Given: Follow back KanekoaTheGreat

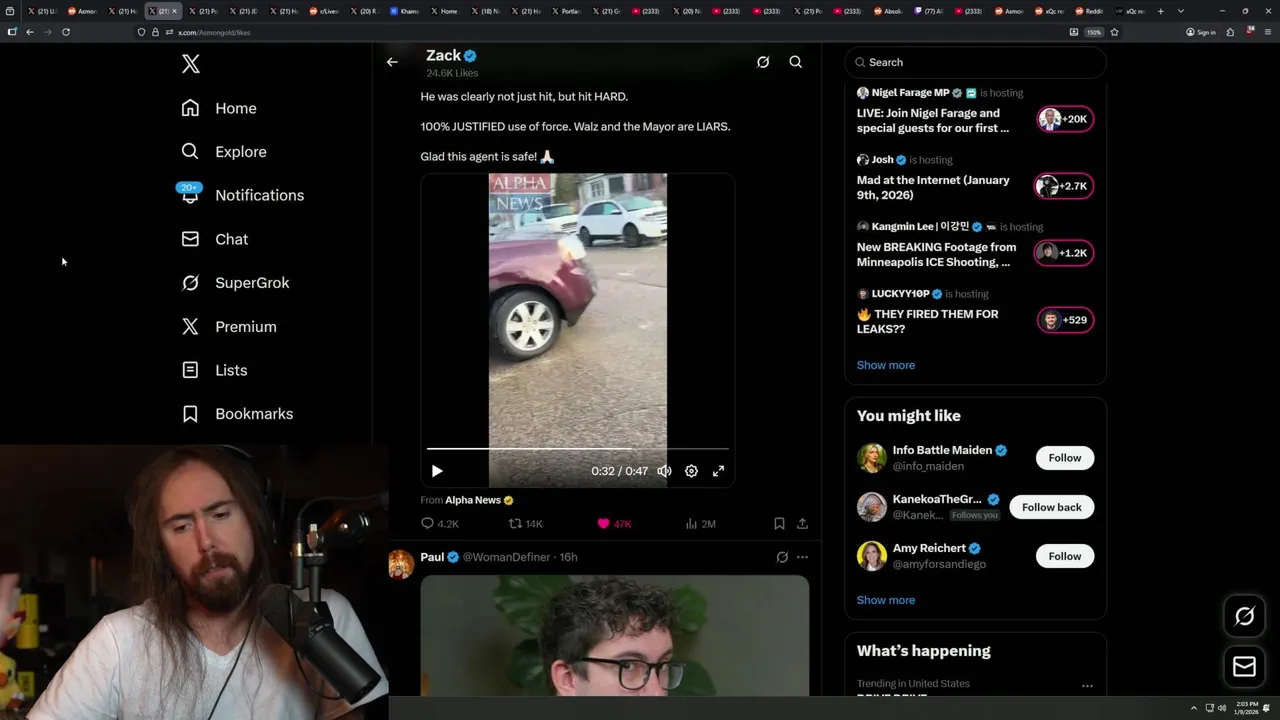Looking at the screenshot, I should (x=1052, y=507).
